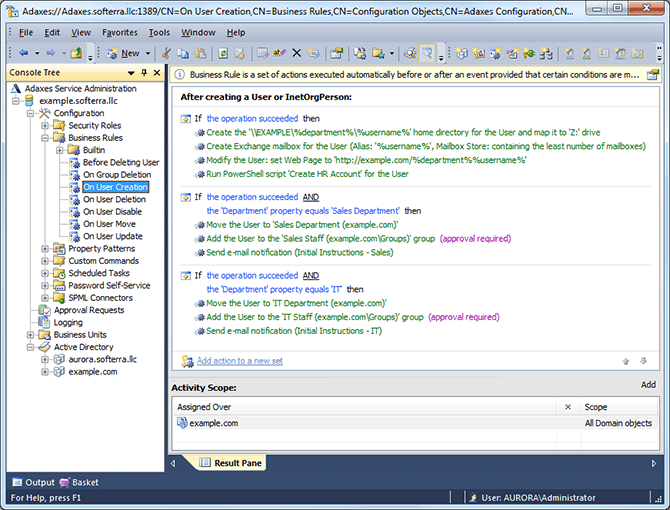
Task: Click the Paste clipboard icon
Action: [200, 53]
